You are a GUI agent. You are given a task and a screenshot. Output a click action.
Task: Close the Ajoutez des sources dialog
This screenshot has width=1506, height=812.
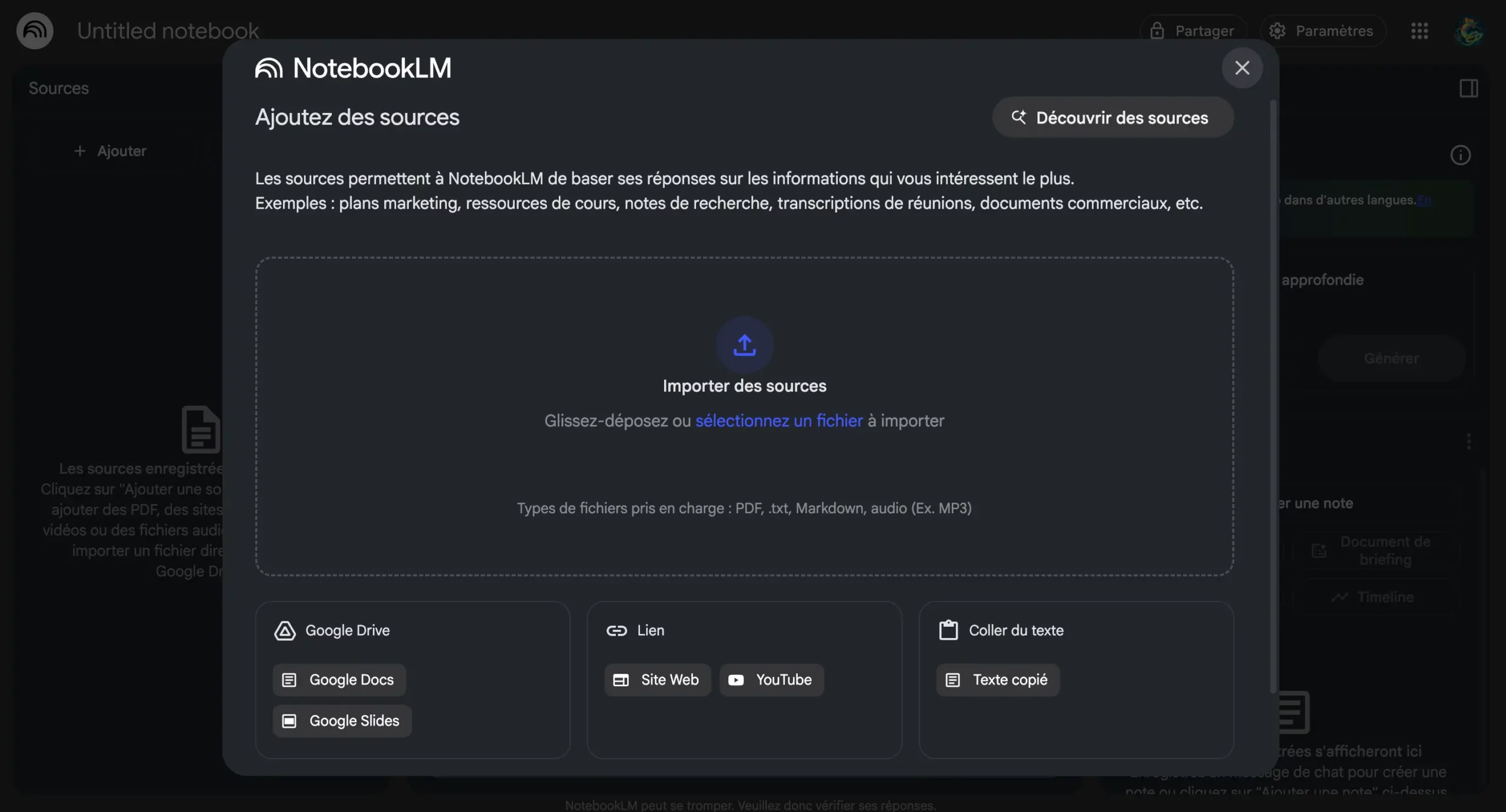[x=1242, y=68]
